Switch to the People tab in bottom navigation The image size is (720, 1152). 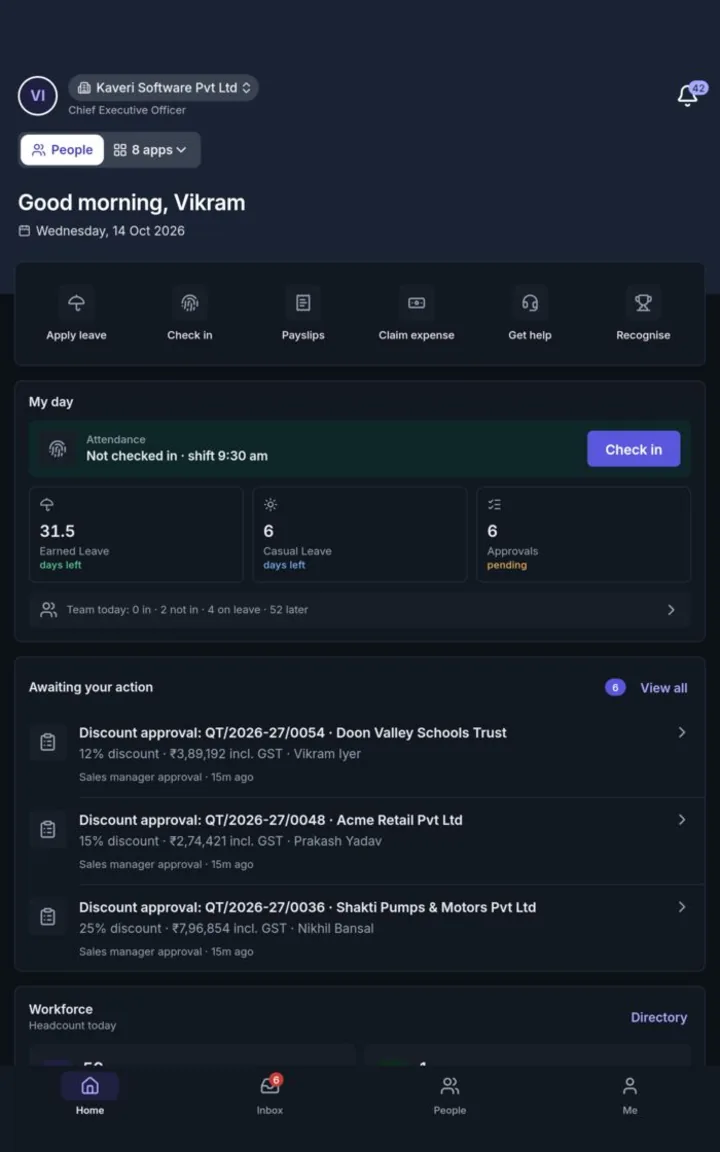(450, 1095)
